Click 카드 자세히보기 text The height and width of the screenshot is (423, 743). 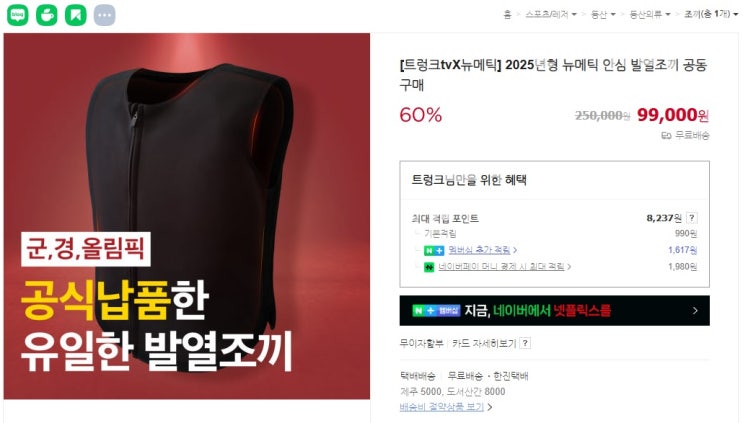pos(484,343)
